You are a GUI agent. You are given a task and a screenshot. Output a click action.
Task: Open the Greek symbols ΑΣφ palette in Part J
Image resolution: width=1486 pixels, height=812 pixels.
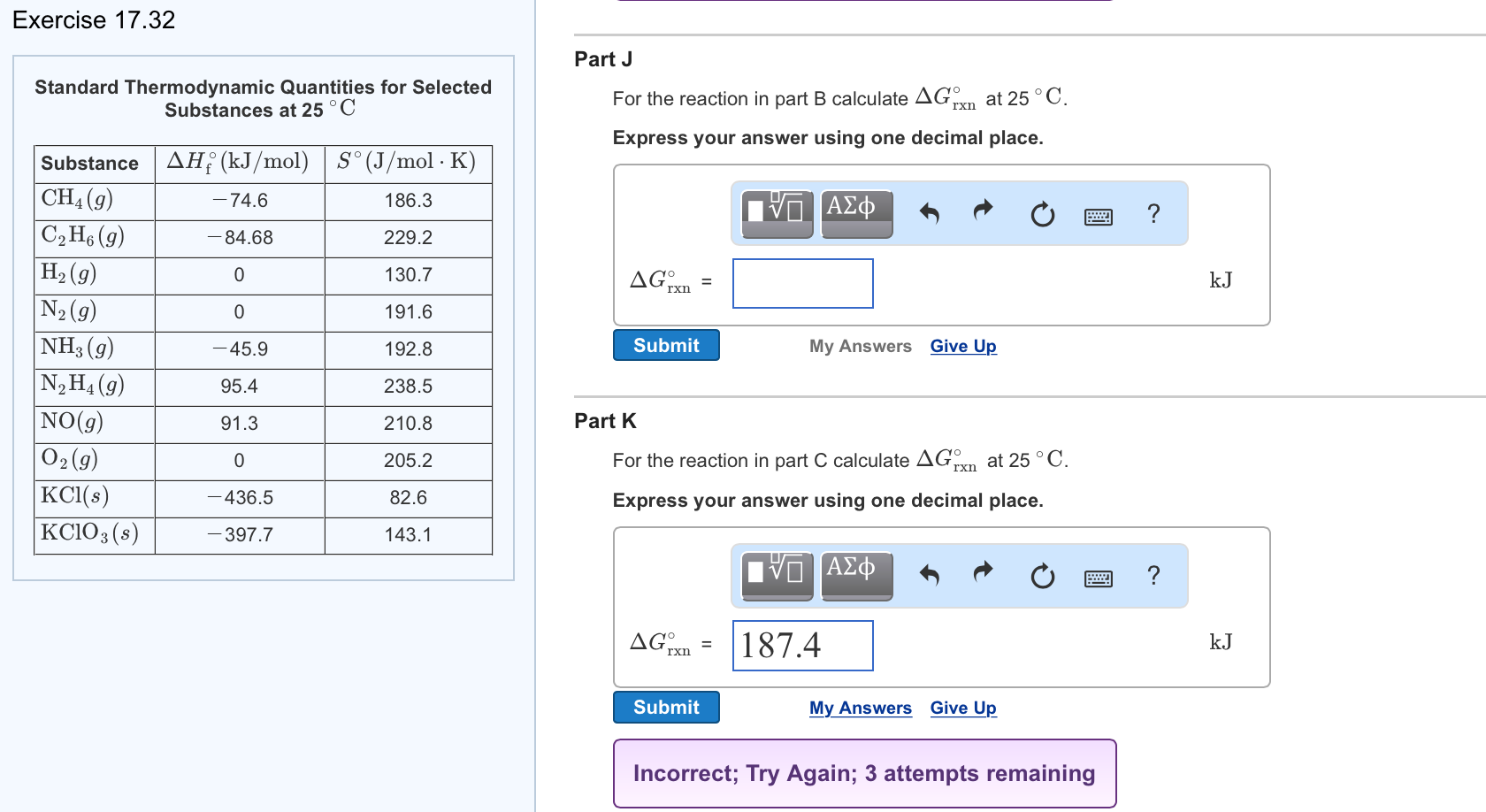click(x=855, y=212)
